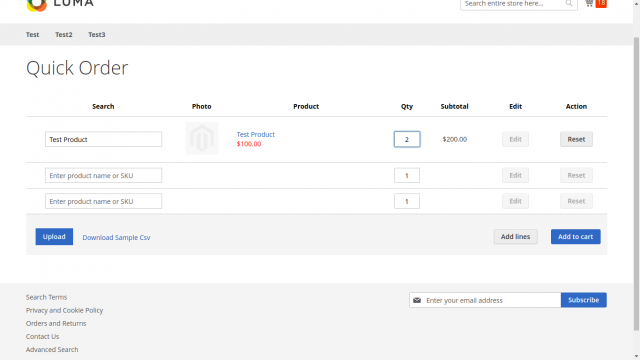The image size is (640, 360).
Task: Open the Test Product link
Action: (x=256, y=134)
